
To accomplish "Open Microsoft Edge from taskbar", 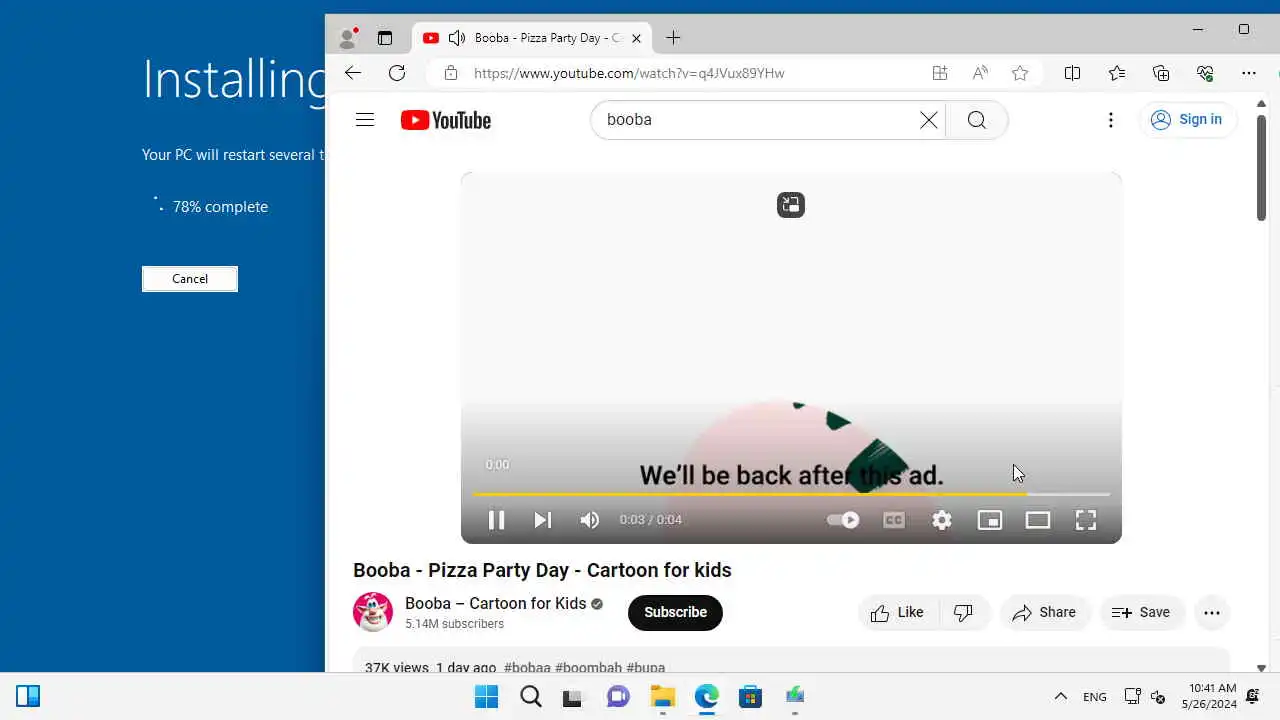I will point(707,696).
